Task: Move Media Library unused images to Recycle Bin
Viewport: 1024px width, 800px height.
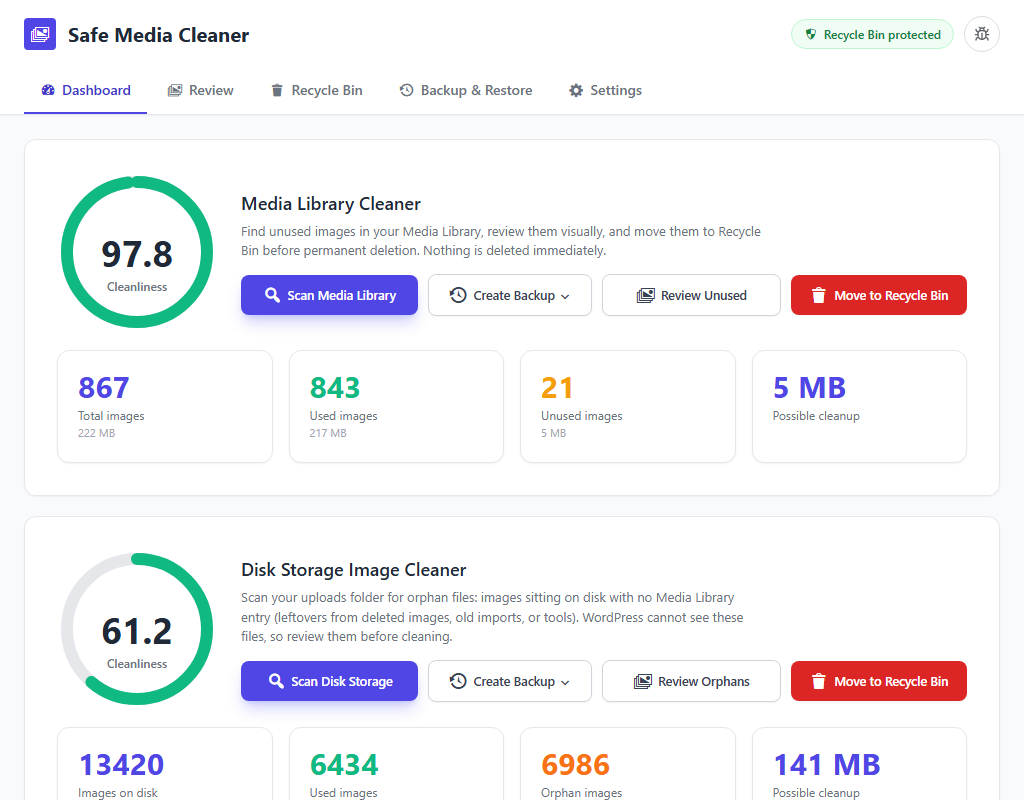Action: tap(878, 295)
